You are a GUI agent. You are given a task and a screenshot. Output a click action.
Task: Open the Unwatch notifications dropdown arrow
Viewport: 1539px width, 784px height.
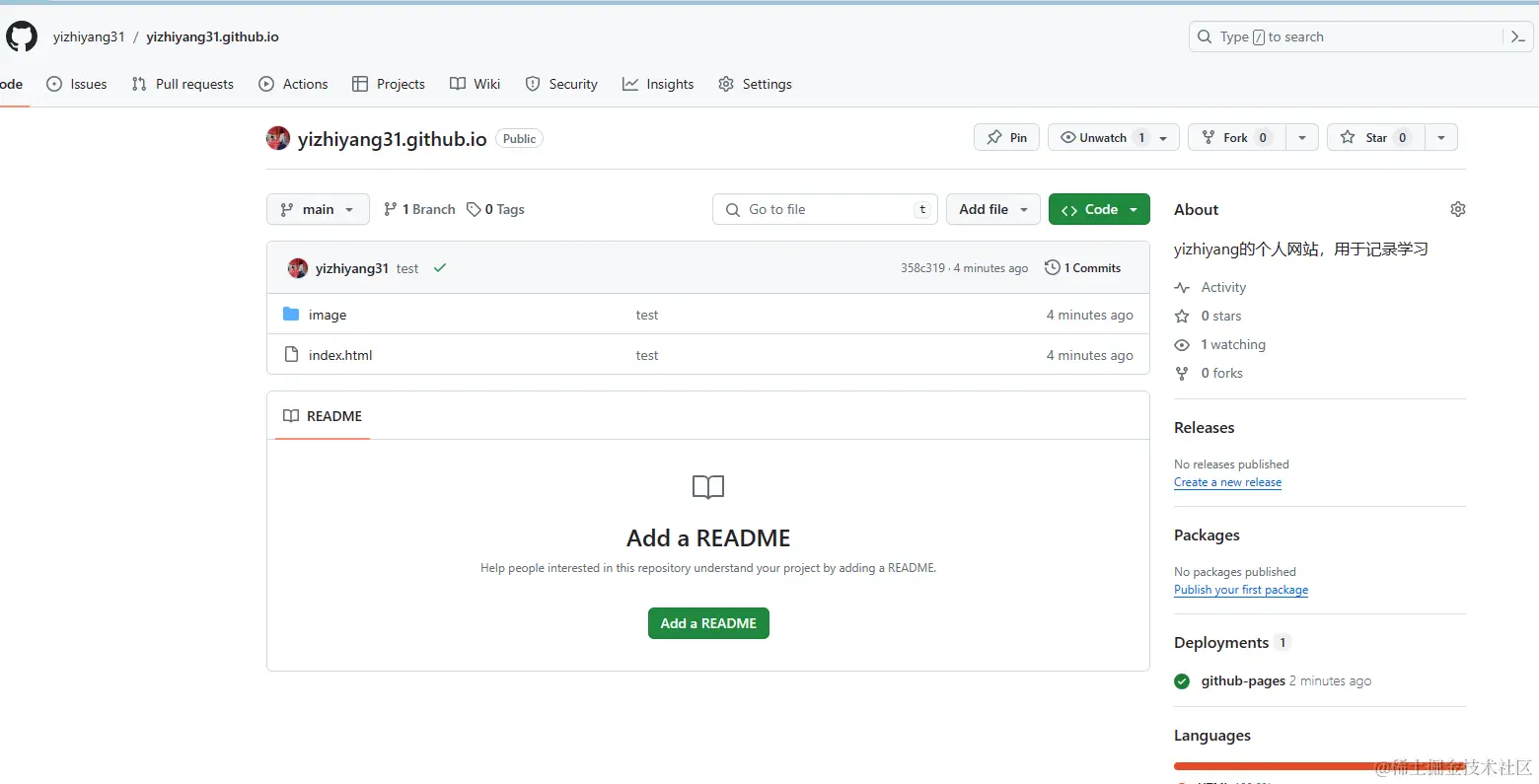1164,138
